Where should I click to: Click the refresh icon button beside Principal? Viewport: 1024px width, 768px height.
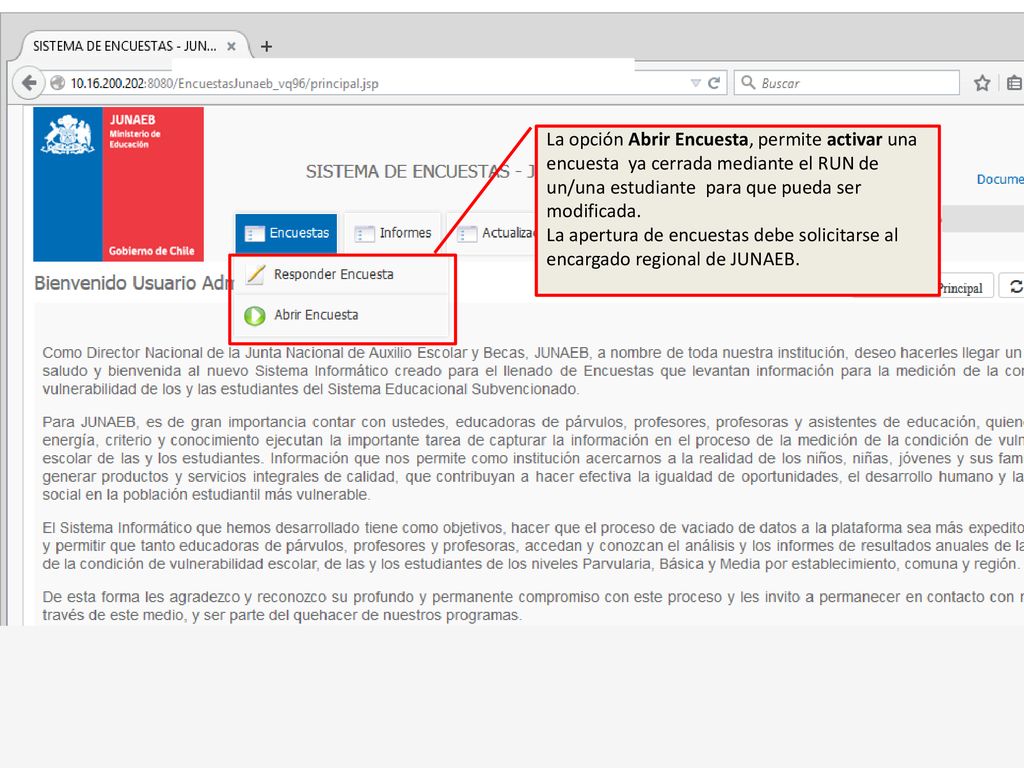tap(1014, 287)
